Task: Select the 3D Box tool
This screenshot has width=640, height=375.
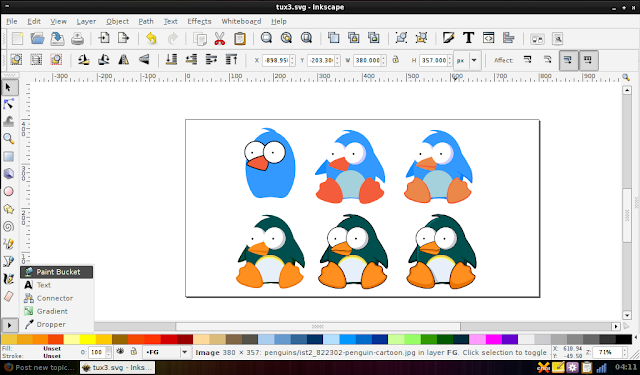Action: tap(9, 174)
